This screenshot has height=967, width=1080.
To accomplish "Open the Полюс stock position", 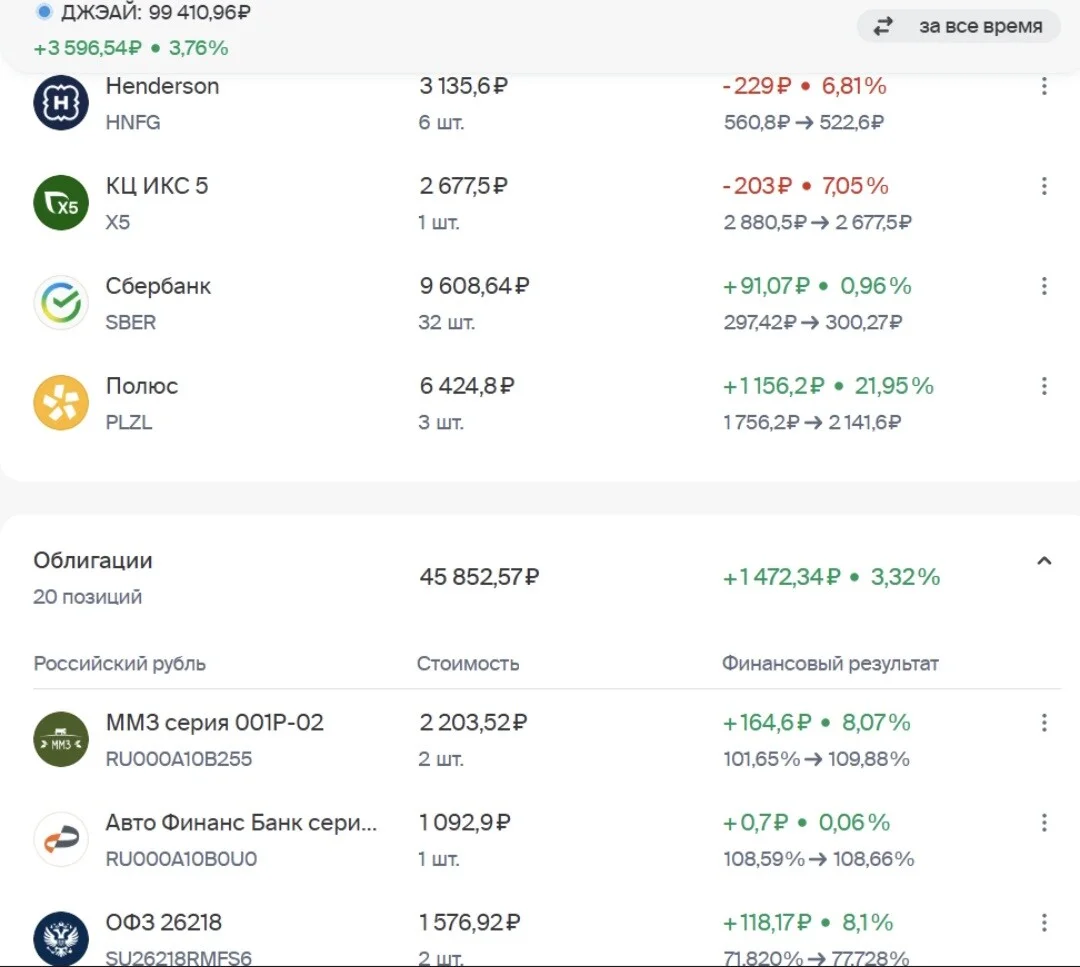I will [547, 403].
